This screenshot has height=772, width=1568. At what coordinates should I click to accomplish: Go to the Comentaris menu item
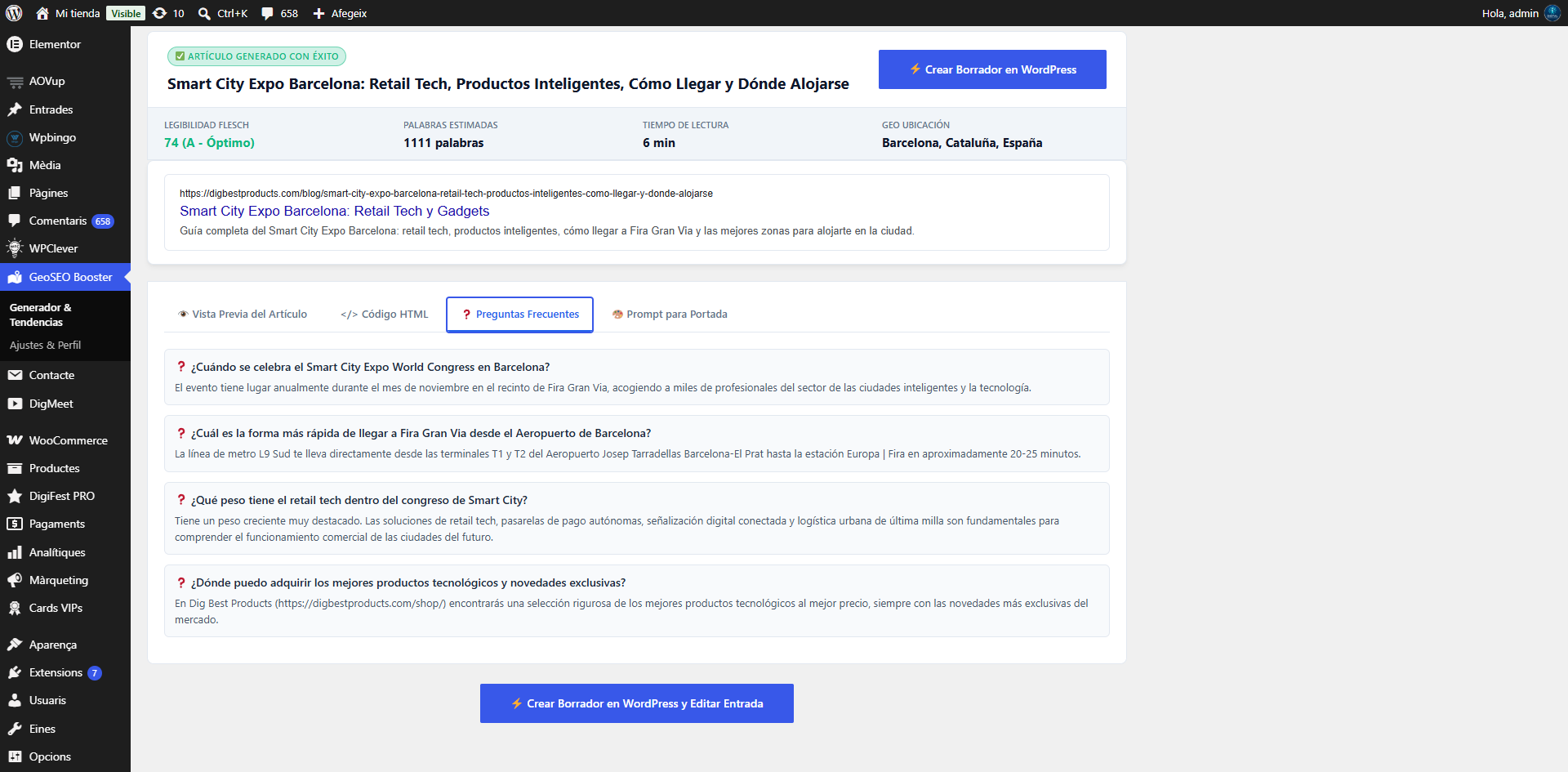65,221
